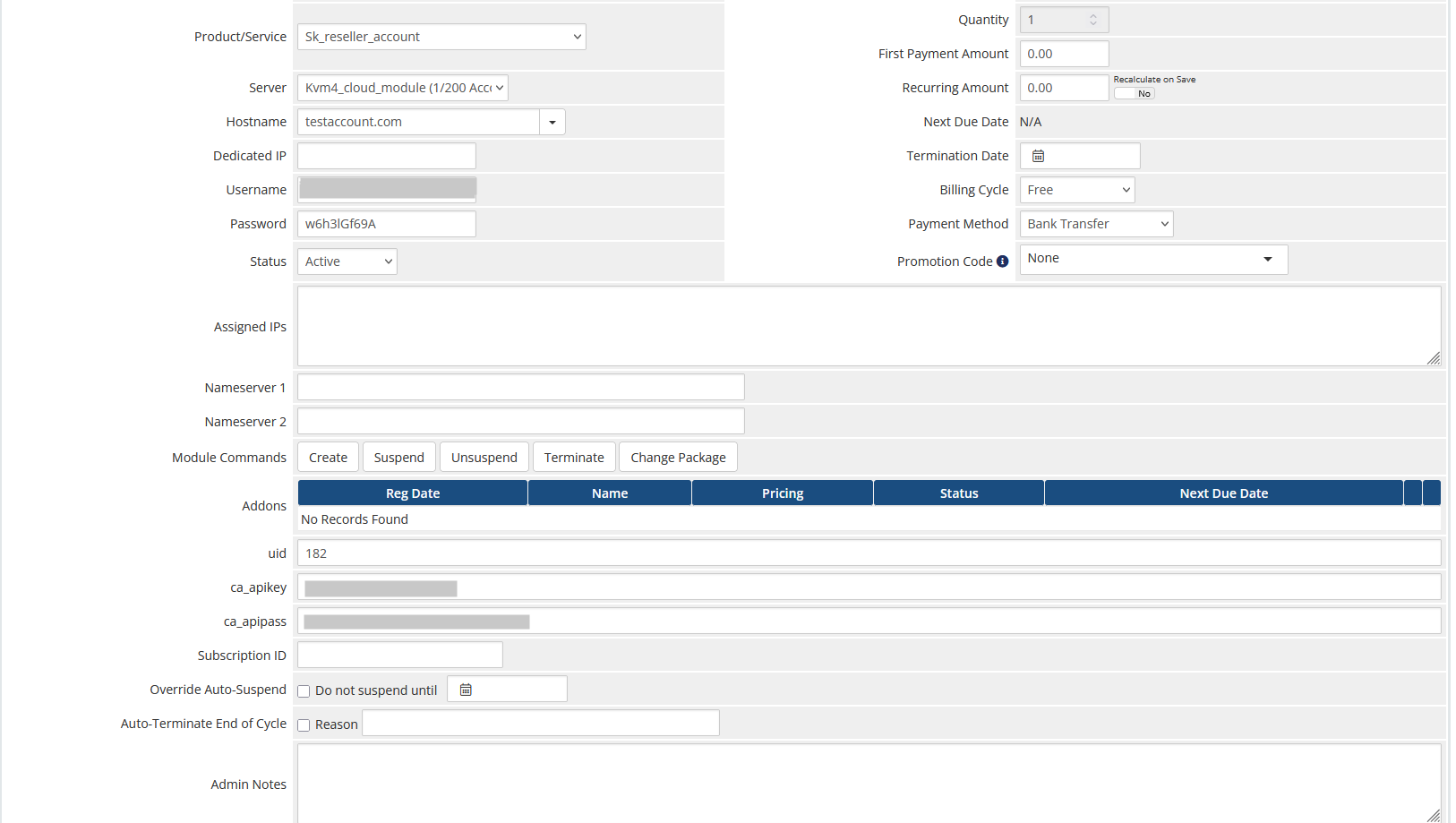
Task: Toggle the Recalculate on Save switch
Action: (x=1134, y=93)
